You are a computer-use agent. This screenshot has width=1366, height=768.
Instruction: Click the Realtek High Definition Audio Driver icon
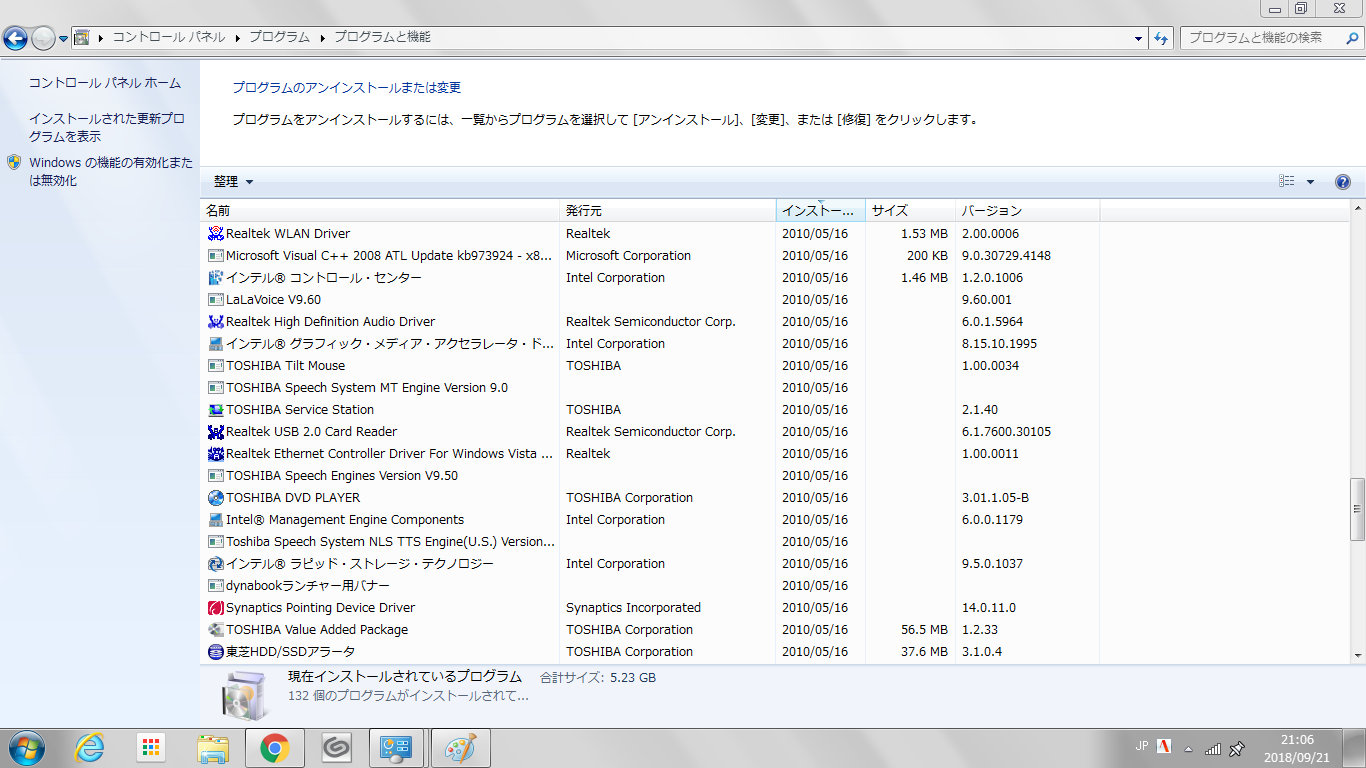[215, 322]
